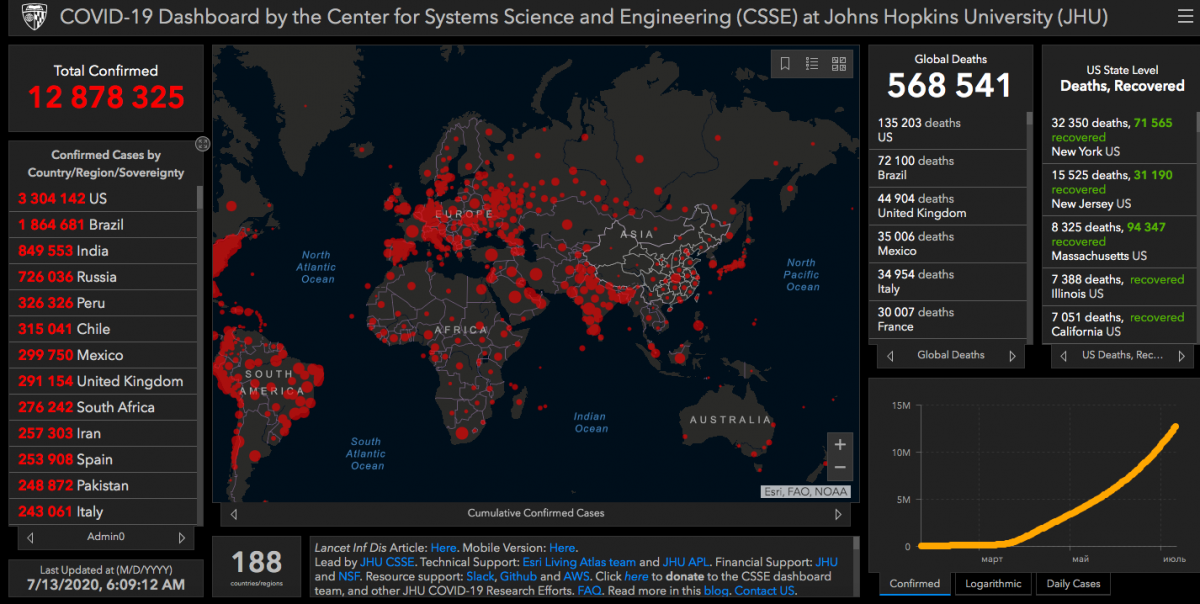Select Spain row in confirmed cases list
The height and width of the screenshot is (604, 1200).
point(104,459)
